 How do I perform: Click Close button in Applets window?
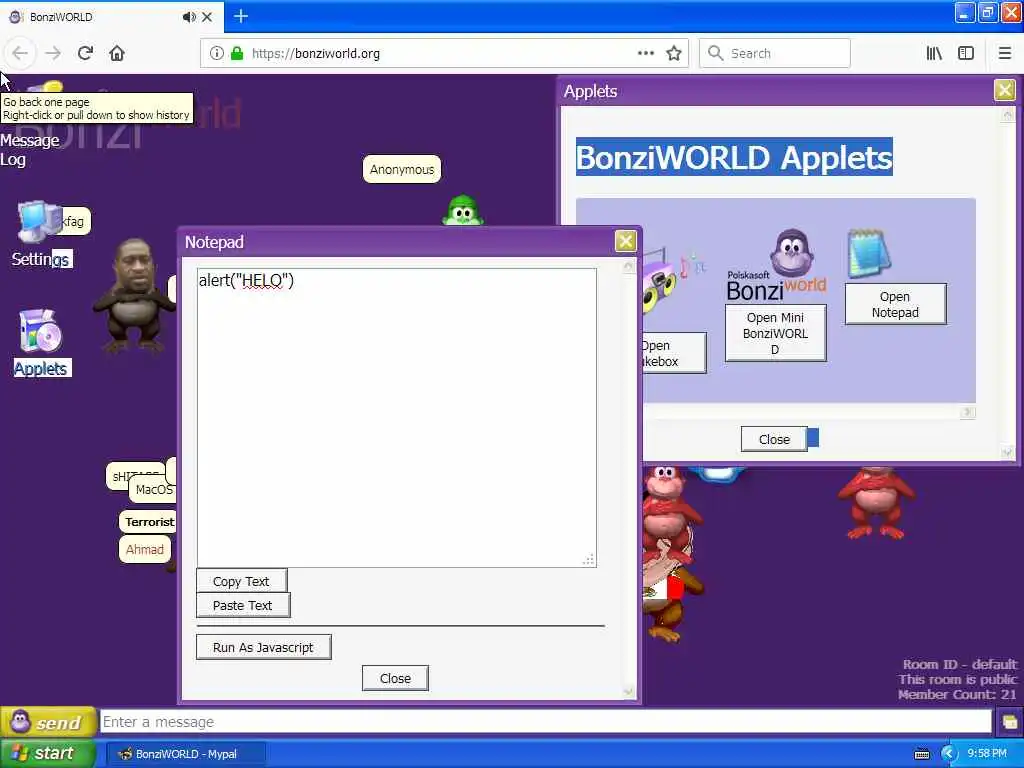click(774, 440)
